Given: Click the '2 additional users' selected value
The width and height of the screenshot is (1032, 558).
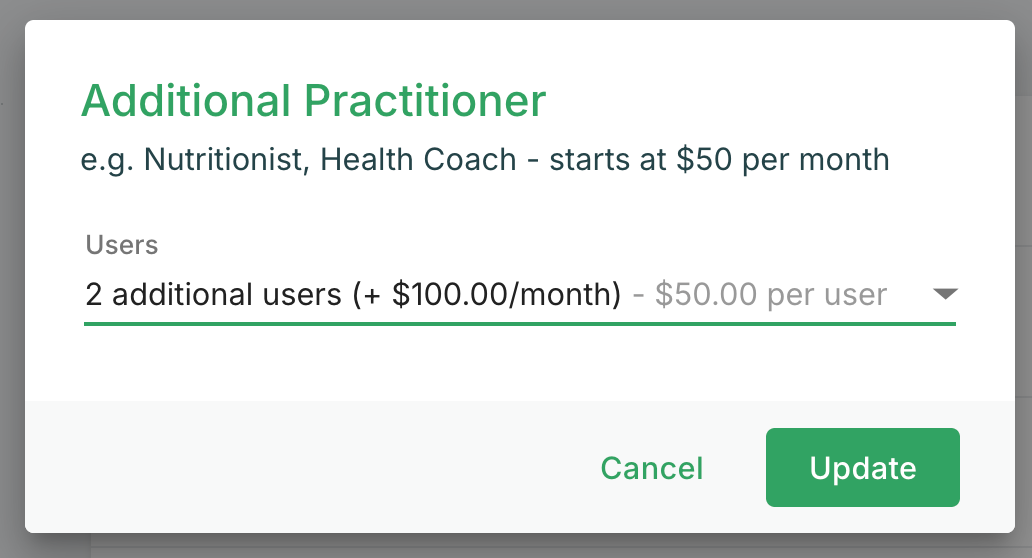Looking at the screenshot, I should point(214,295).
